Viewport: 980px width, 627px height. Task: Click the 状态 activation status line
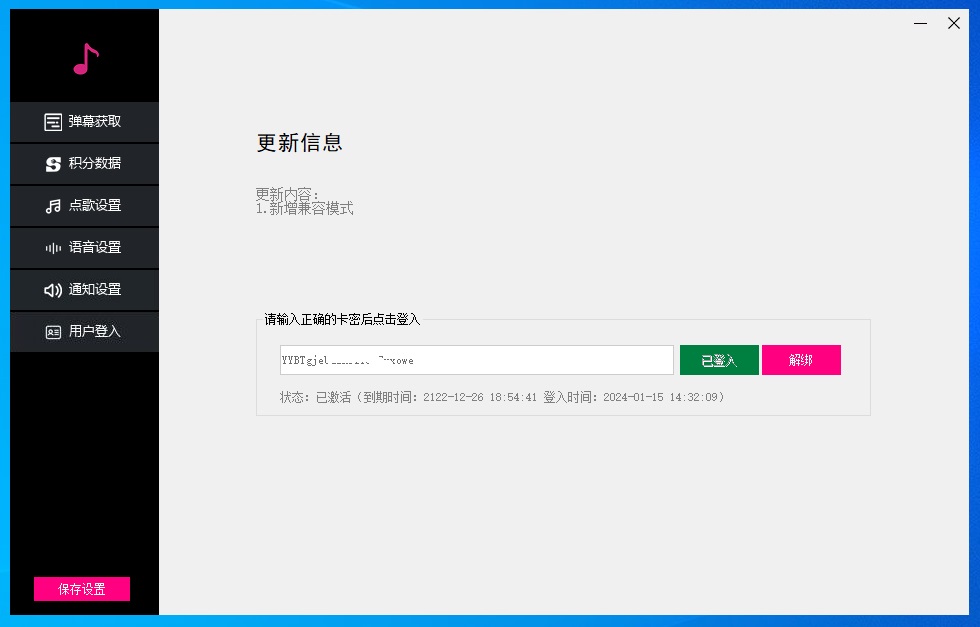(502, 397)
